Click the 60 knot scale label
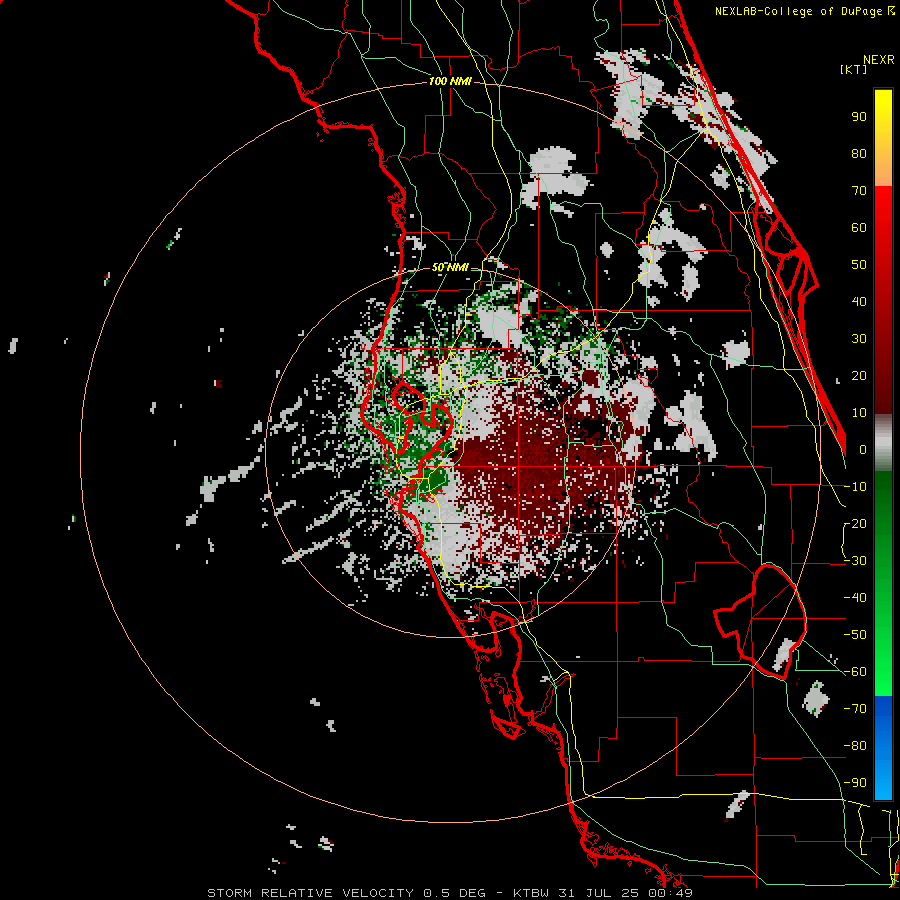Screen dimensions: 900x900 coord(859,227)
